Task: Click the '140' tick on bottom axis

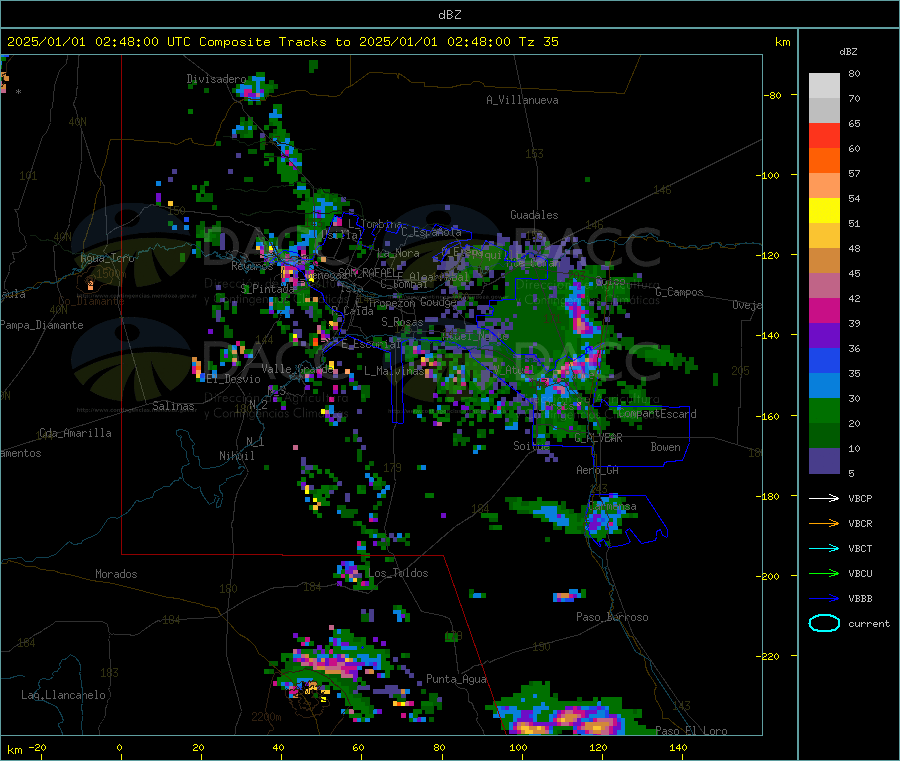Action: (678, 747)
